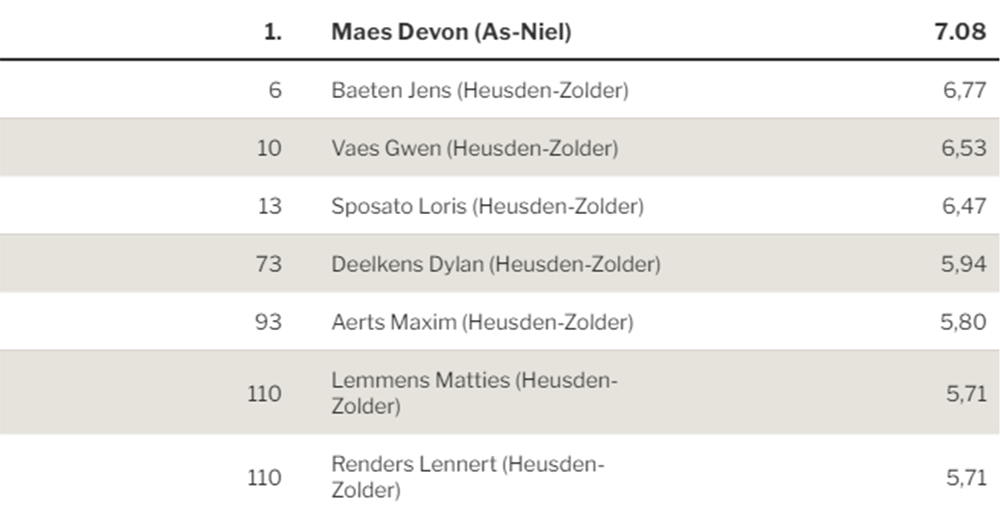Select Lemmens Matties (Heusden-Zolder) row
The width and height of the screenshot is (1000, 523).
pyautogui.click(x=499, y=392)
